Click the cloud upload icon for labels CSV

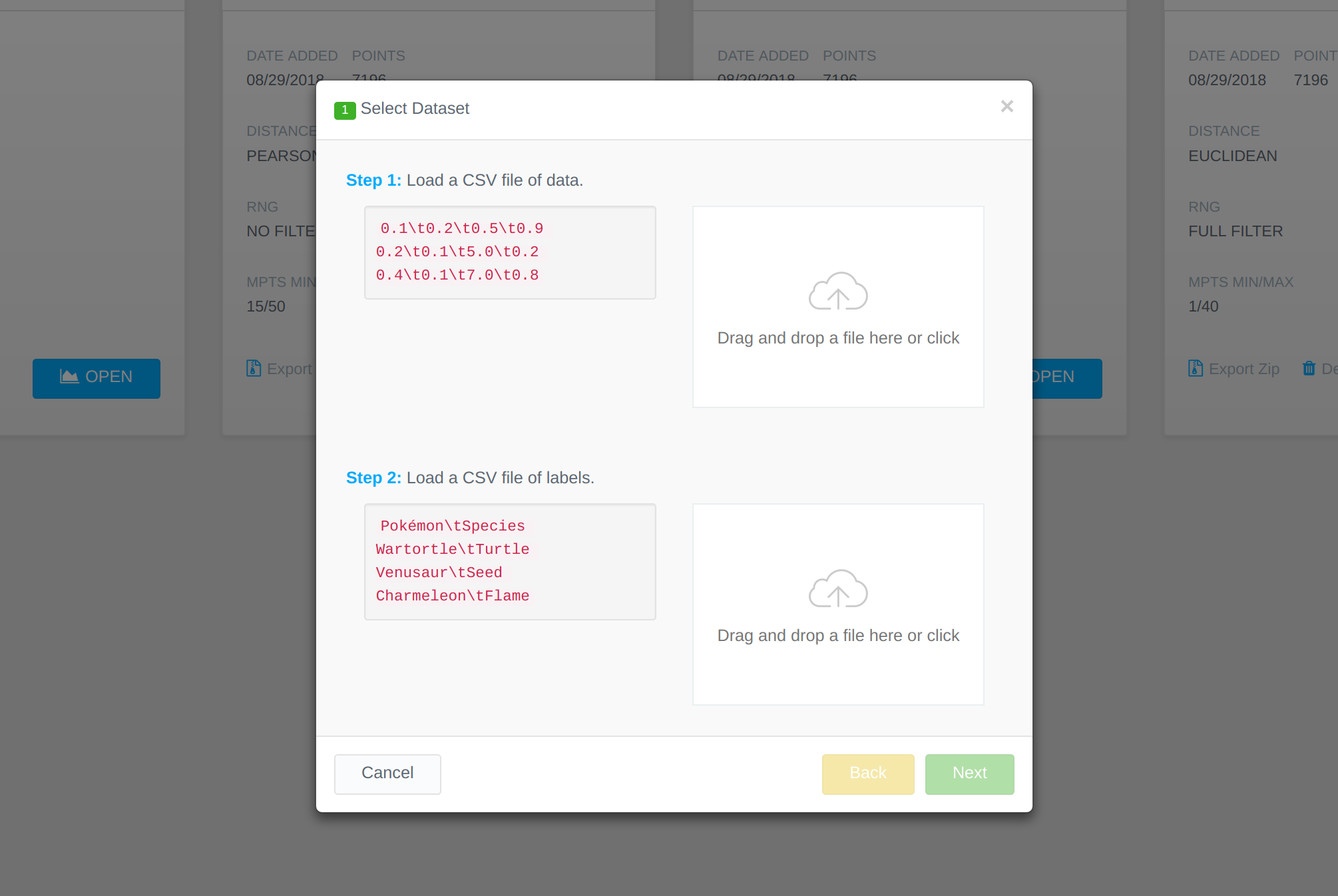tap(838, 589)
